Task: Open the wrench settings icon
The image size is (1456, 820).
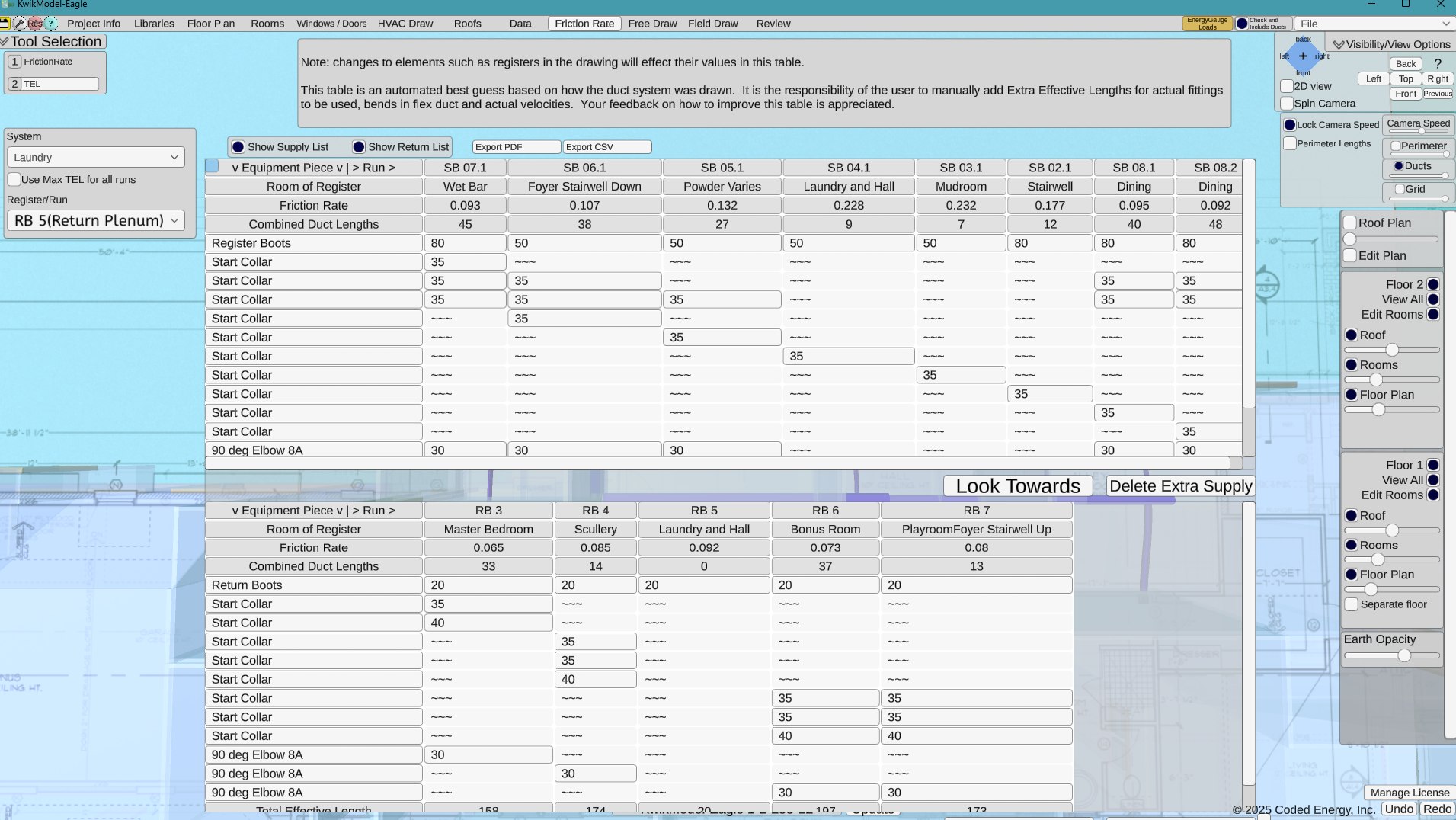Action: 19,24
